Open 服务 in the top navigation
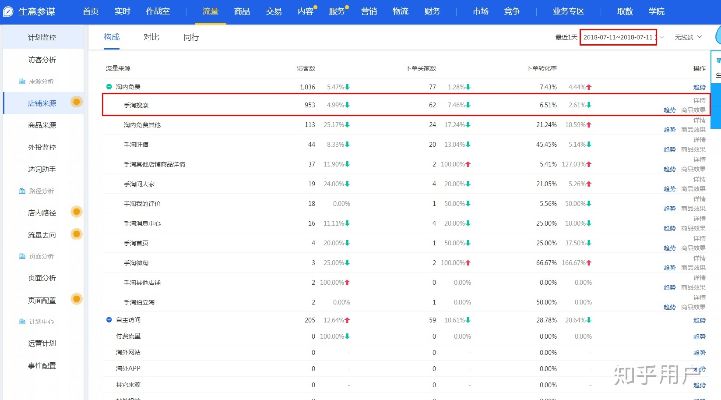The image size is (721, 400). point(337,11)
